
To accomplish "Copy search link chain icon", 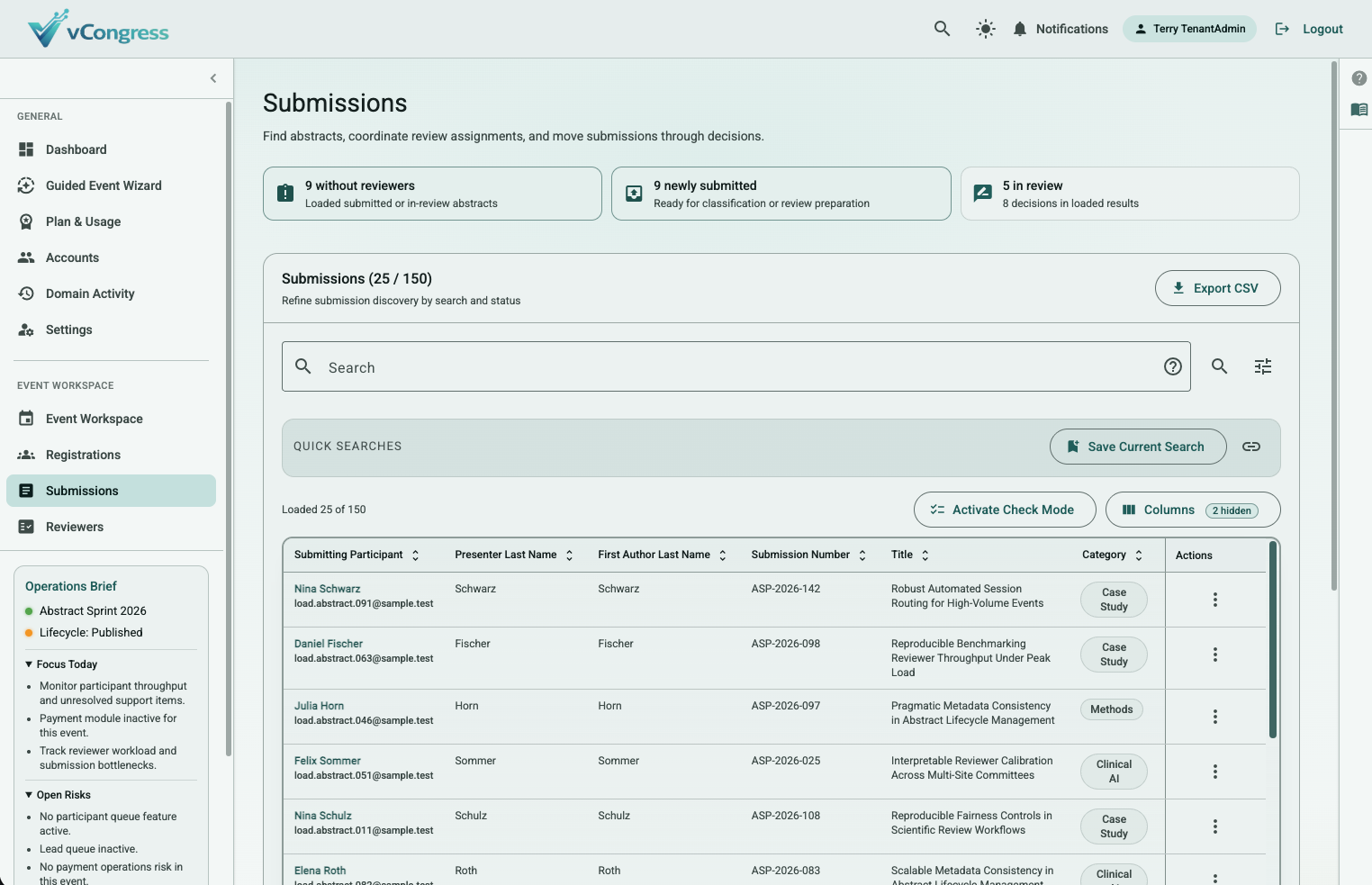I will [x=1251, y=447].
